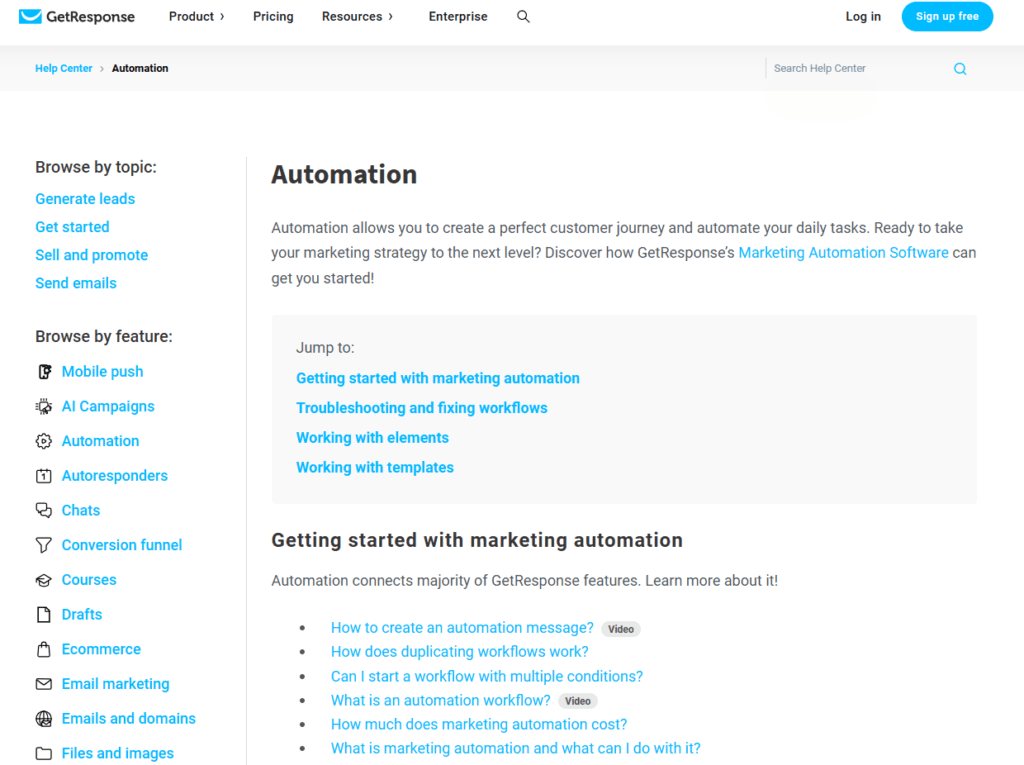Screen dimensions: 1024x765
Task: Open workflow with multiple conditions article
Action: [487, 676]
